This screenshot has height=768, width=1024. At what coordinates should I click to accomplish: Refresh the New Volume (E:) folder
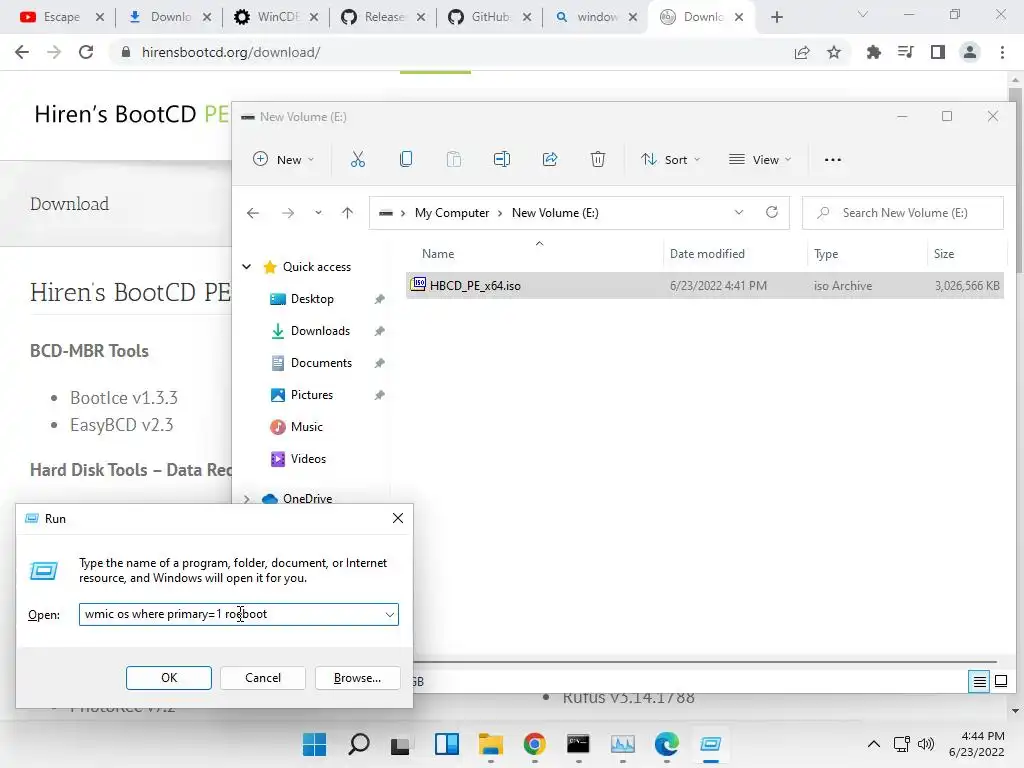click(x=772, y=212)
